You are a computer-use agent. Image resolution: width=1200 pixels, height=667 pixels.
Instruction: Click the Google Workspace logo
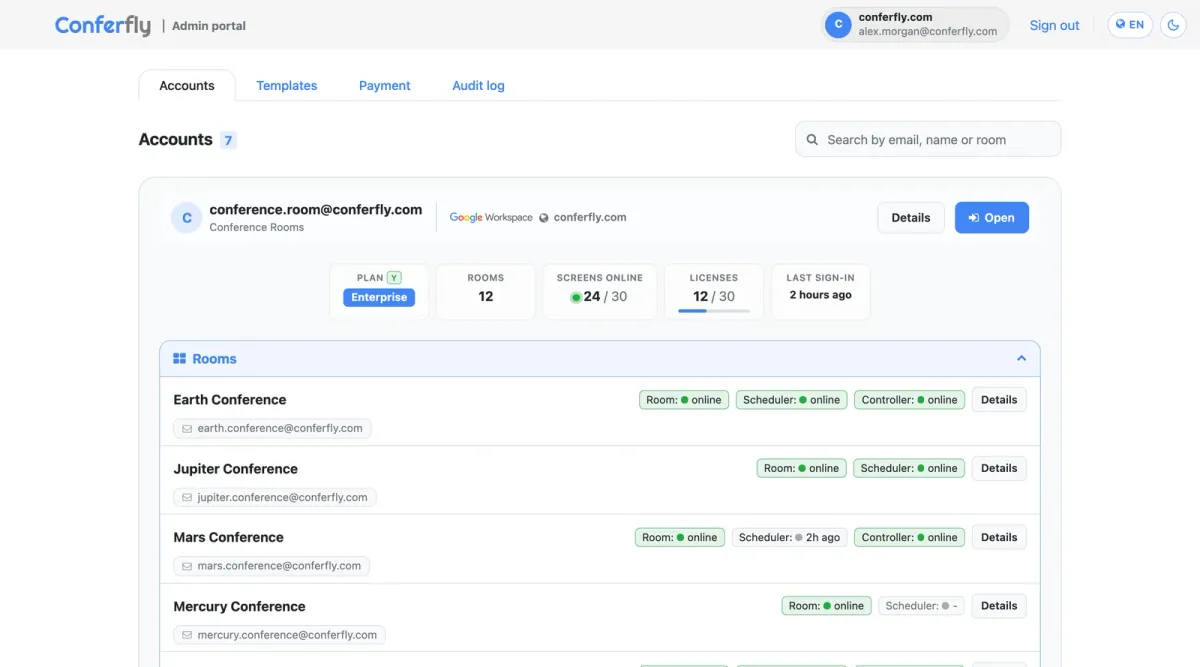[x=491, y=217]
